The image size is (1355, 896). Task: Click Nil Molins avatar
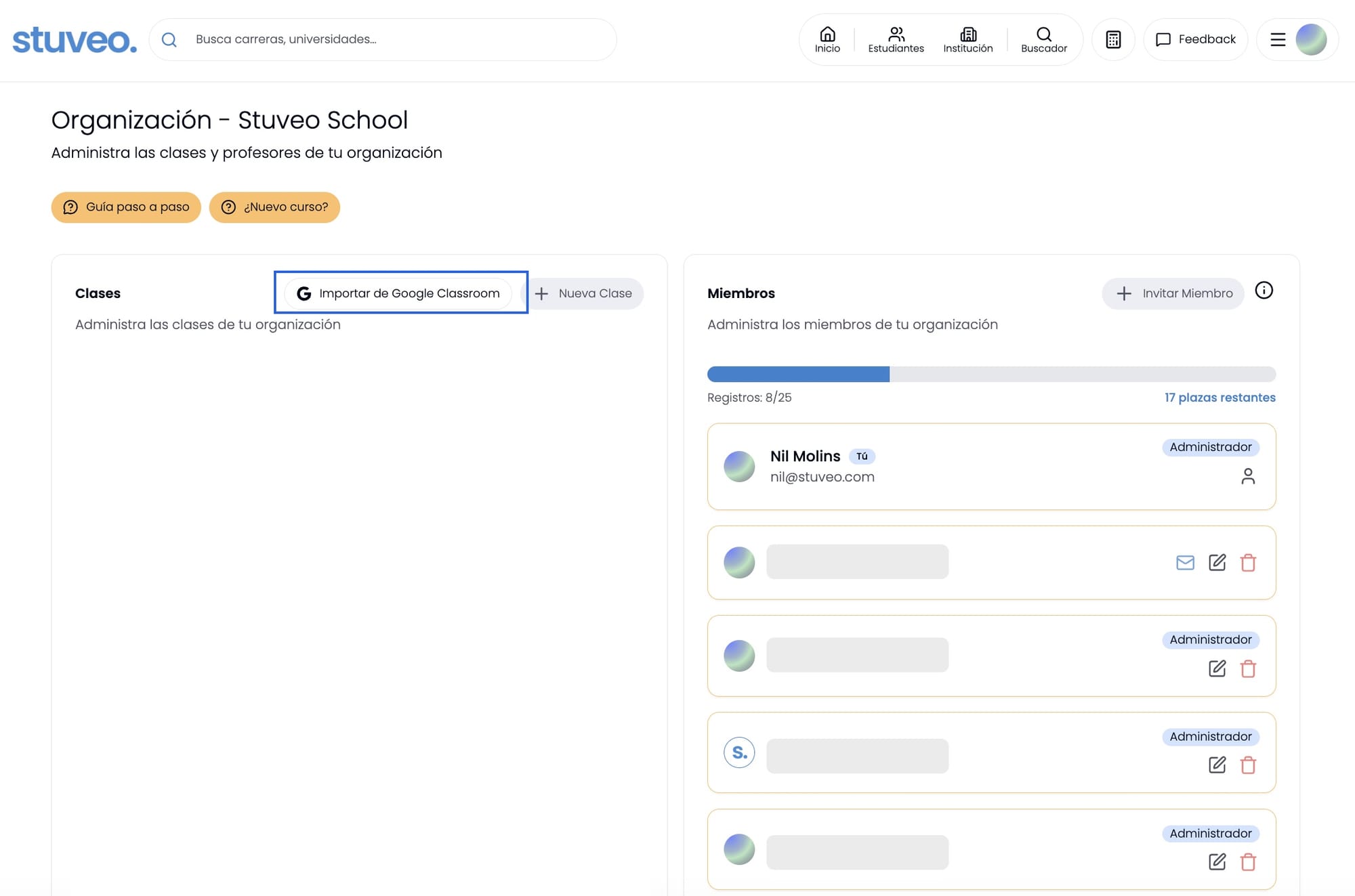(739, 467)
